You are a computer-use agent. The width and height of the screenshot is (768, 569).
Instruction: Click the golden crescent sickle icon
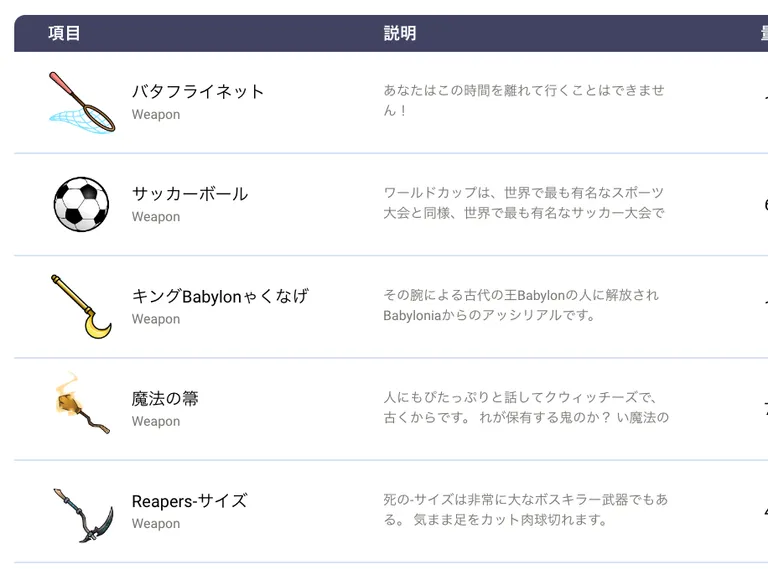81,307
